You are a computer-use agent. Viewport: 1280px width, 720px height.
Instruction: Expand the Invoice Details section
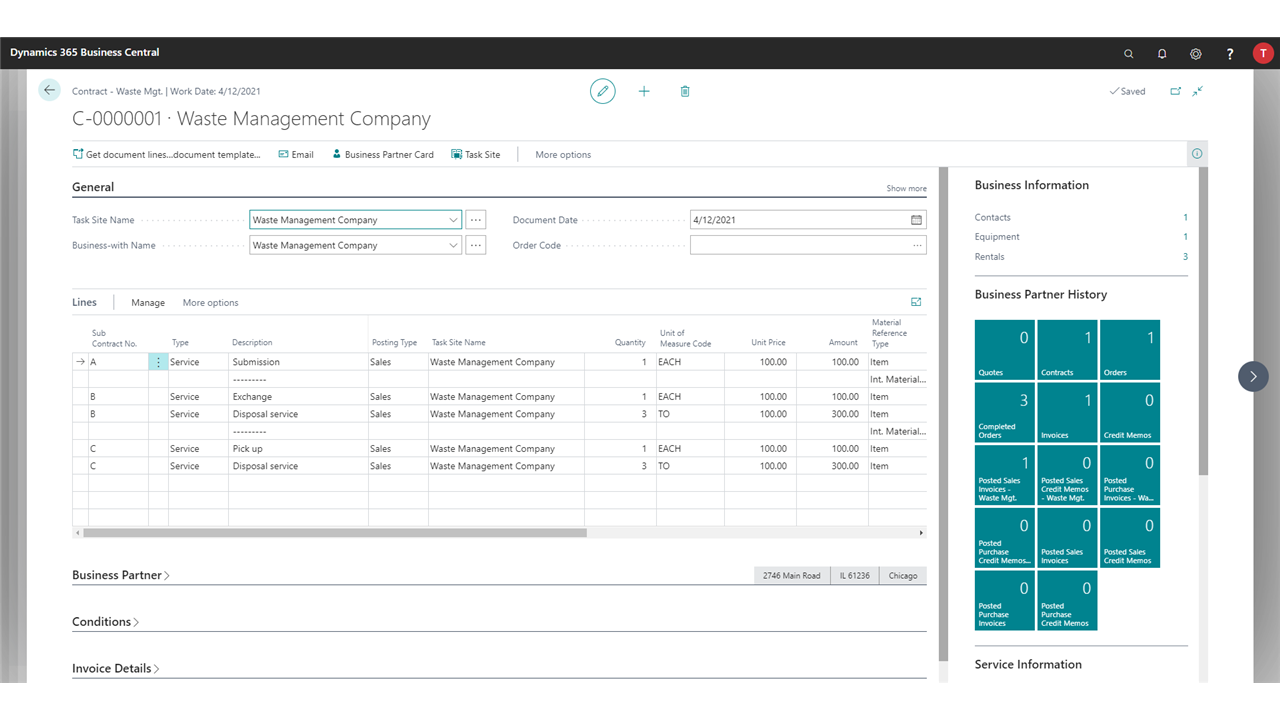[116, 668]
